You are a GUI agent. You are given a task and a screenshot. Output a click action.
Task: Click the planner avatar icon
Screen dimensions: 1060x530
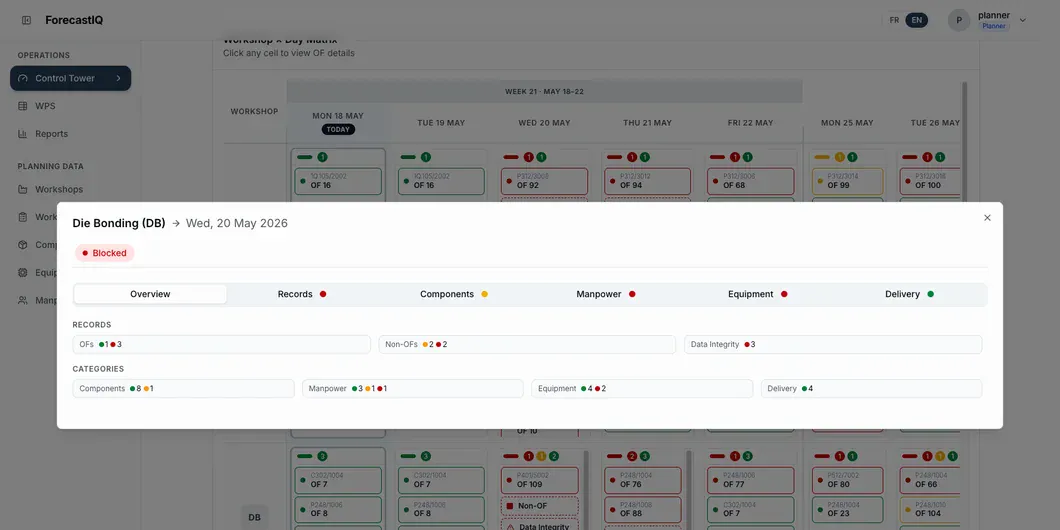pos(959,20)
